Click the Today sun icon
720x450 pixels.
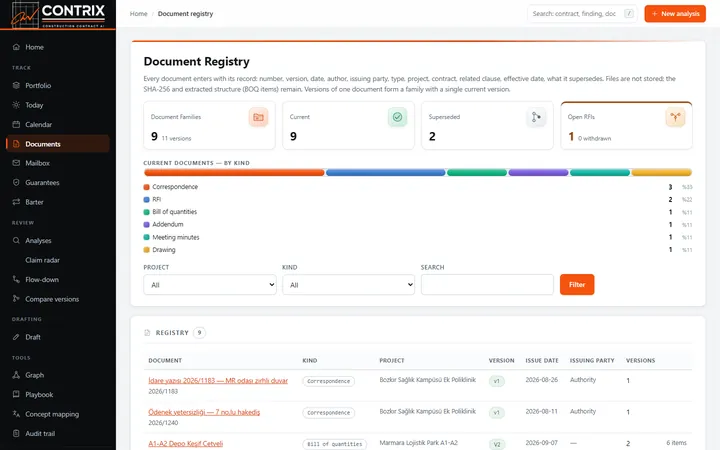click(16, 105)
